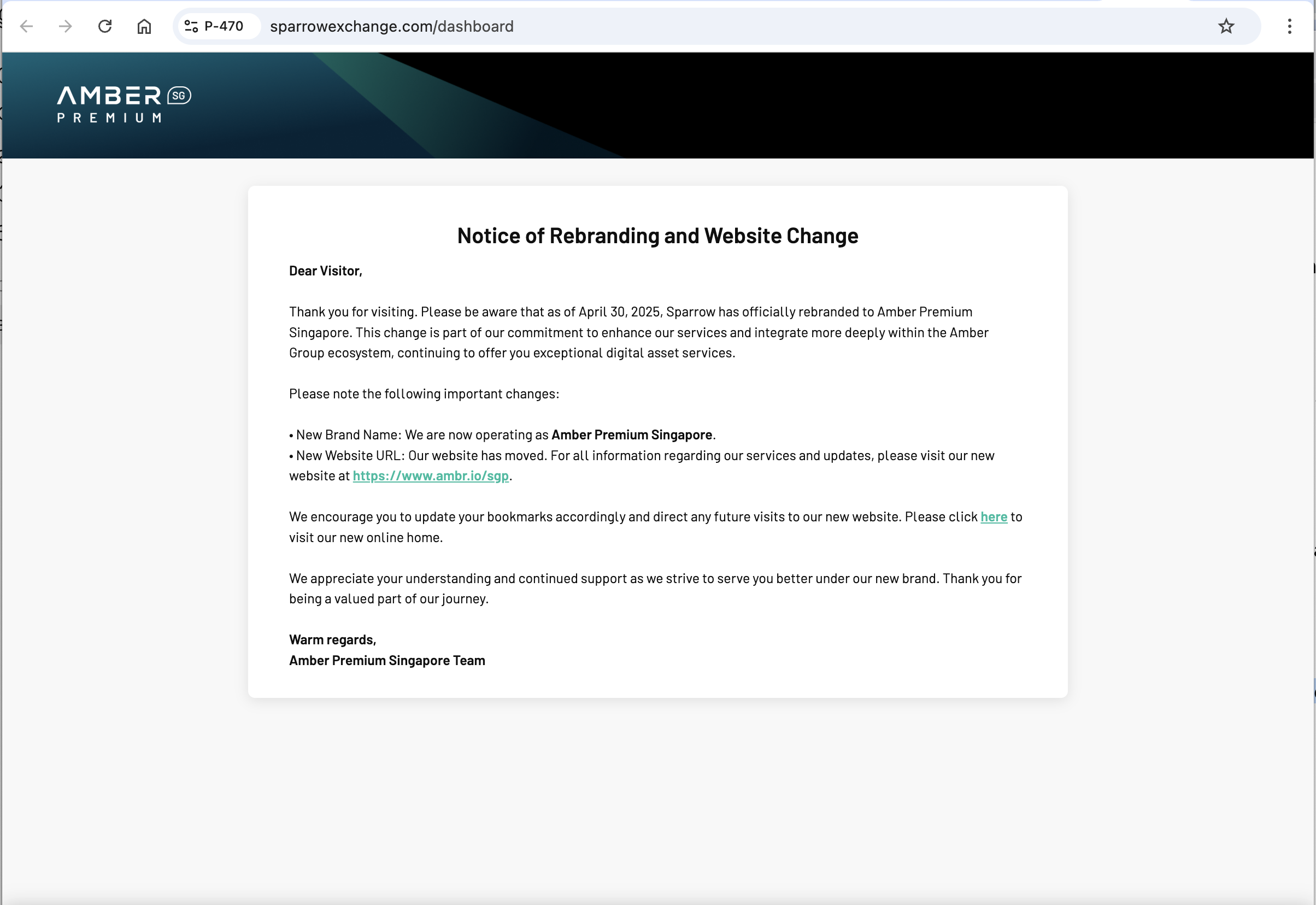Click the April 30, 2025 paragraph
The width and height of the screenshot is (1316, 905).
pyautogui.click(x=638, y=332)
